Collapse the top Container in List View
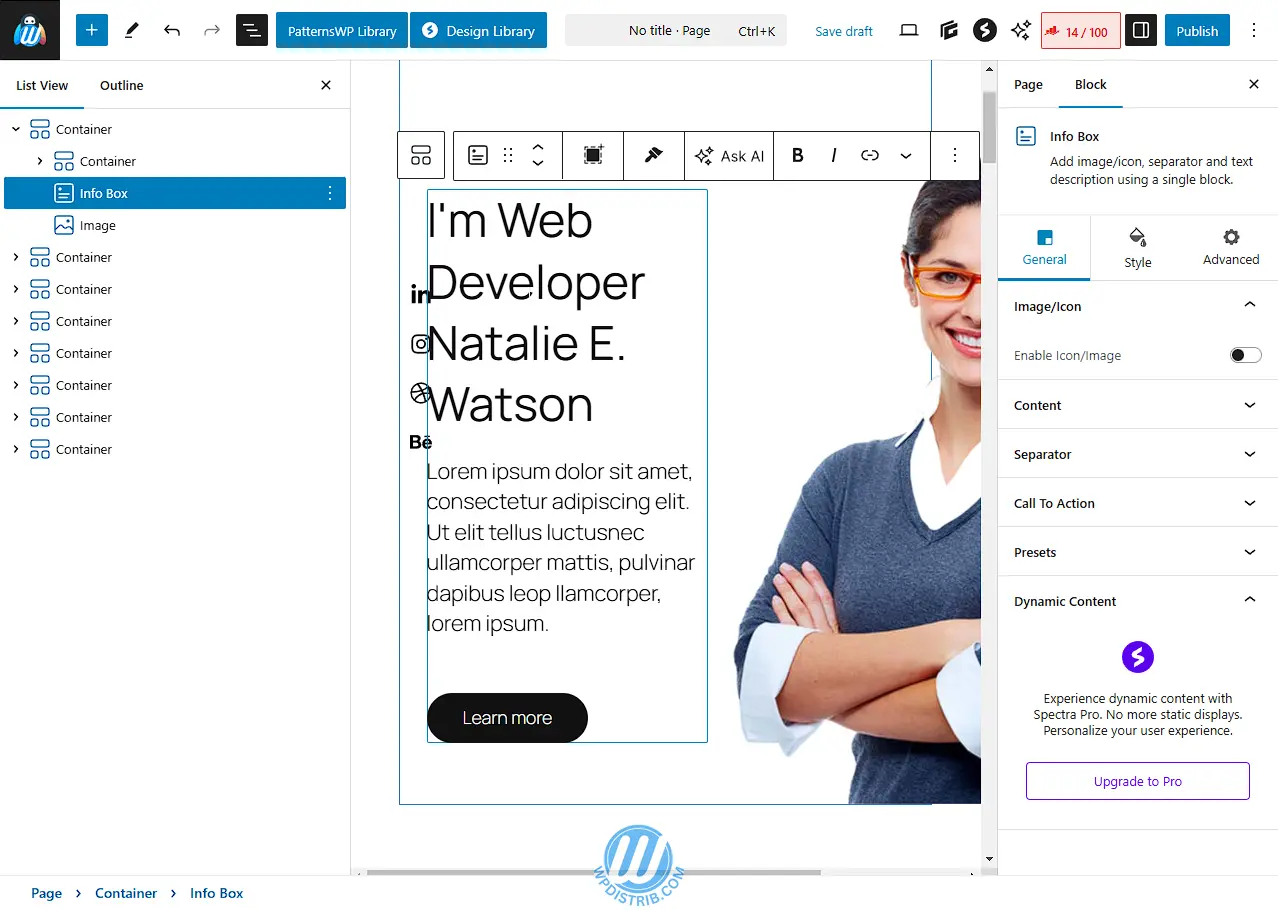Viewport: 1278px width, 910px height. (x=16, y=129)
